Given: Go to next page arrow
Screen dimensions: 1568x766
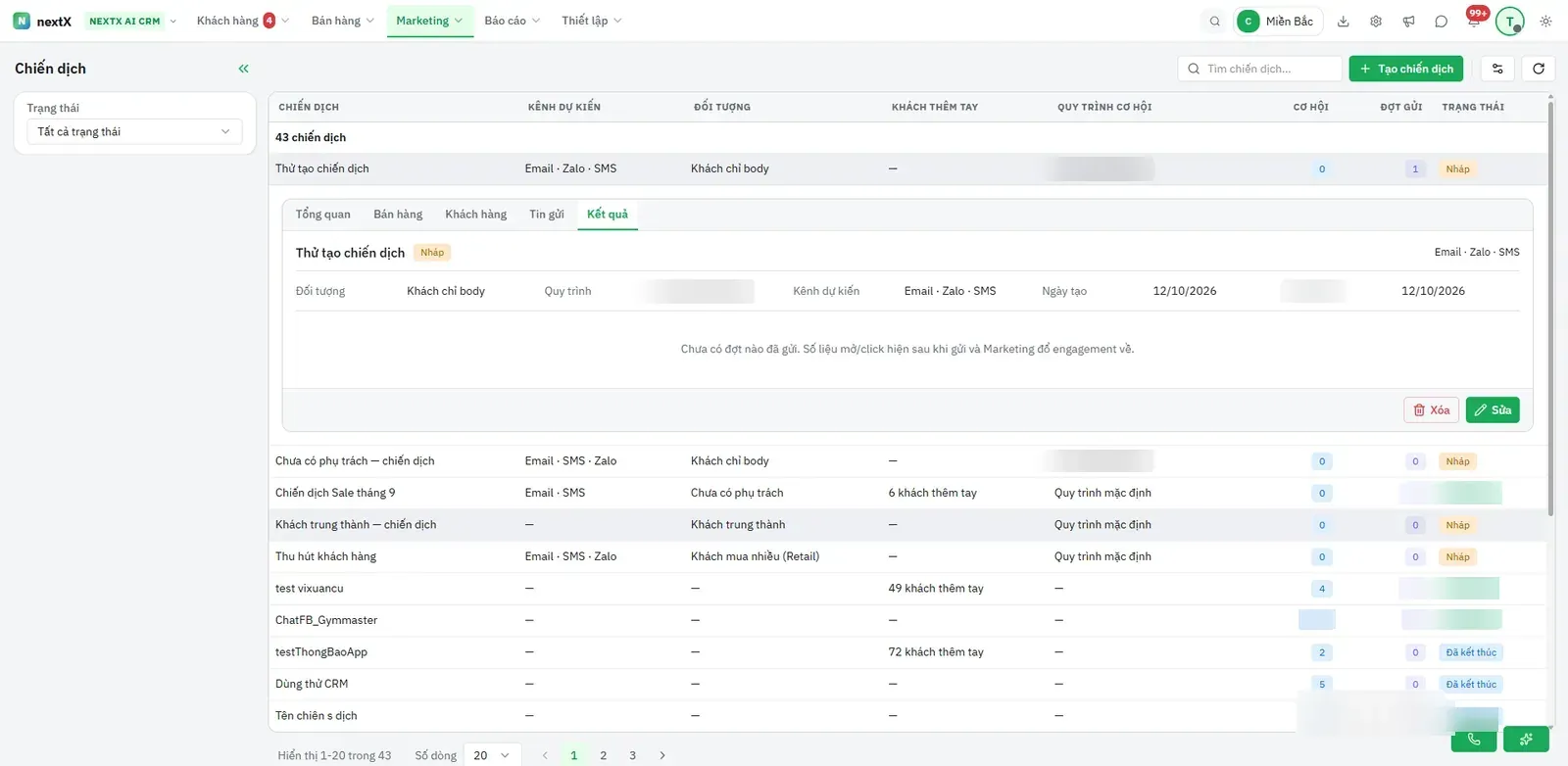Looking at the screenshot, I should [x=662, y=755].
